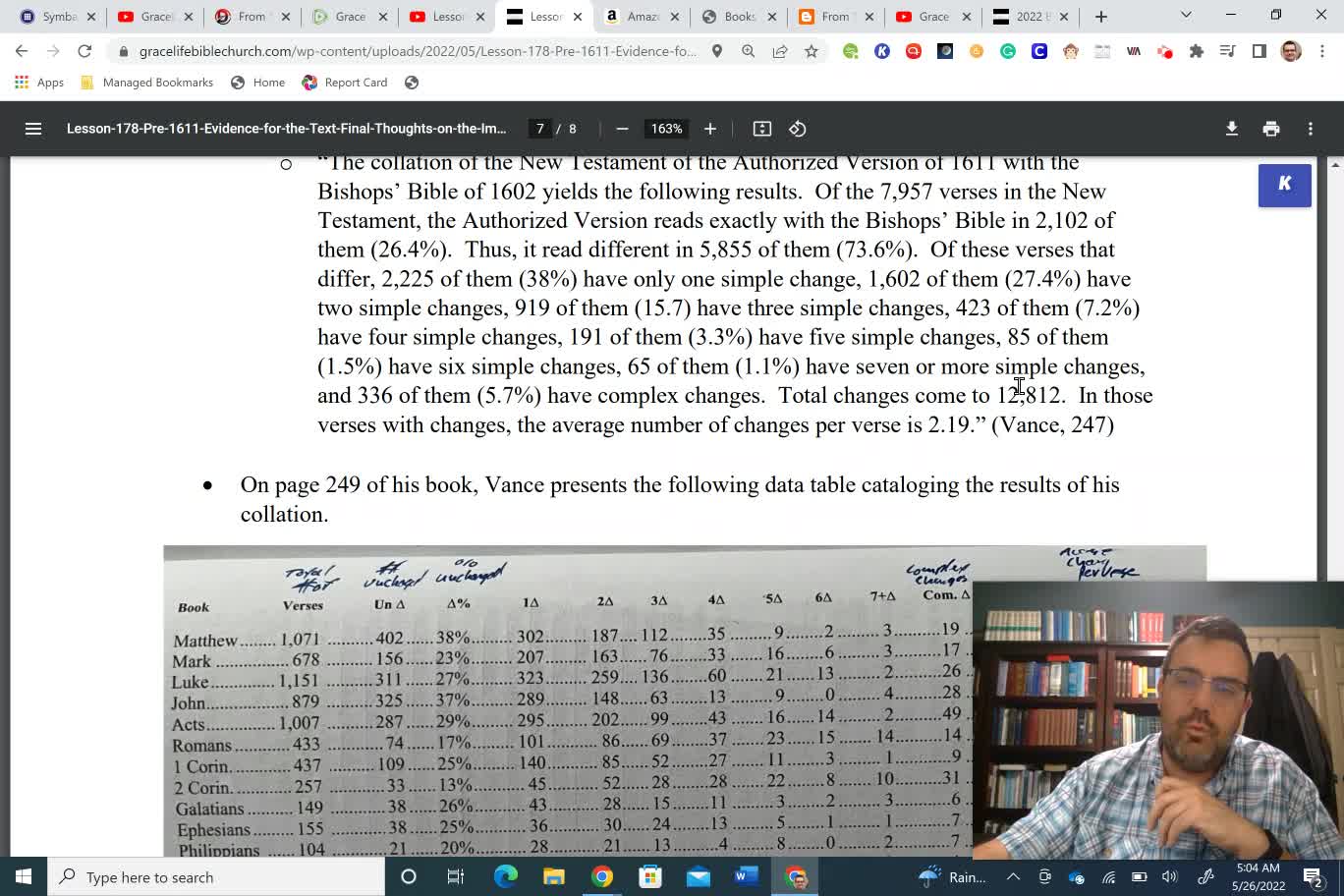This screenshot has height=896, width=1344.
Task: Open Task View on taskbar
Action: [456, 876]
